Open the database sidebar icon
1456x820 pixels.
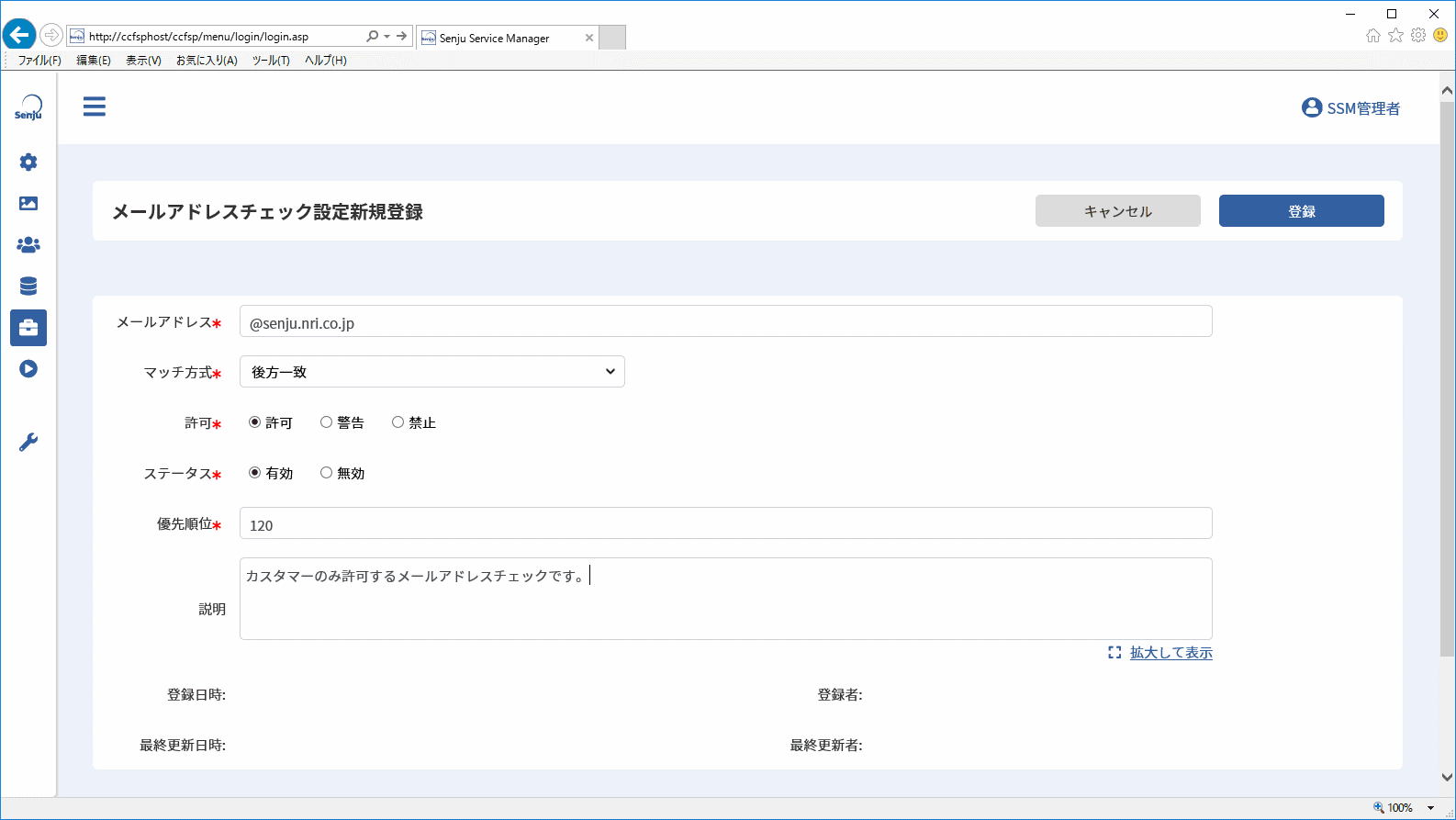(28, 286)
